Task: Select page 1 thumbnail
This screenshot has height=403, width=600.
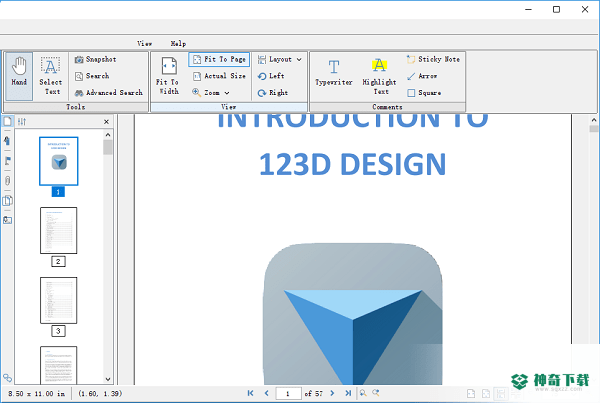Action: point(59,162)
